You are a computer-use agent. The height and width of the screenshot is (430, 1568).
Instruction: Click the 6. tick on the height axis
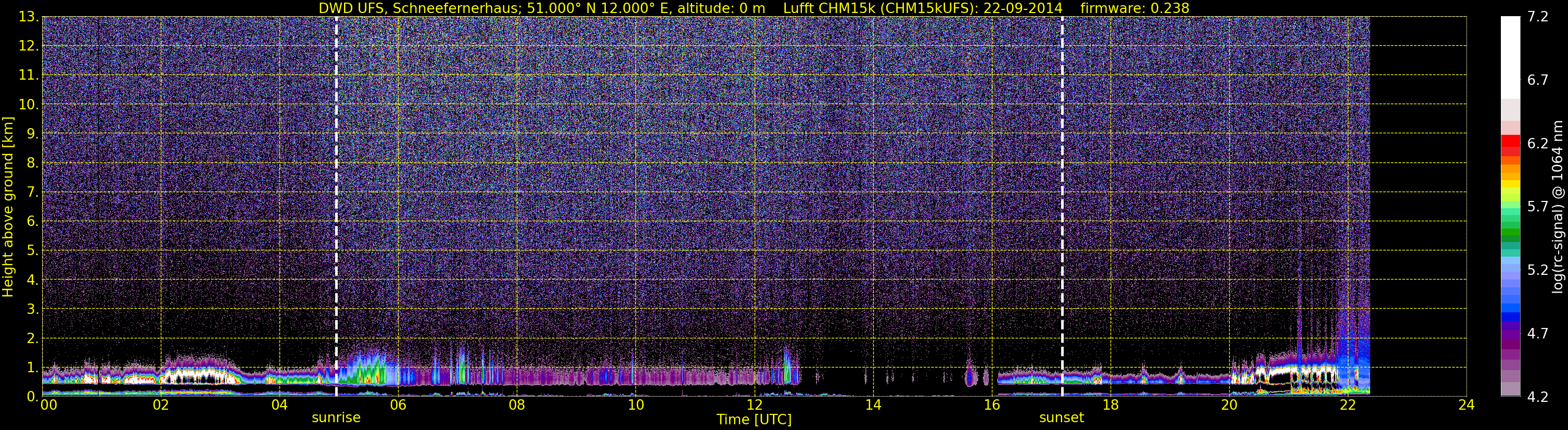point(32,222)
